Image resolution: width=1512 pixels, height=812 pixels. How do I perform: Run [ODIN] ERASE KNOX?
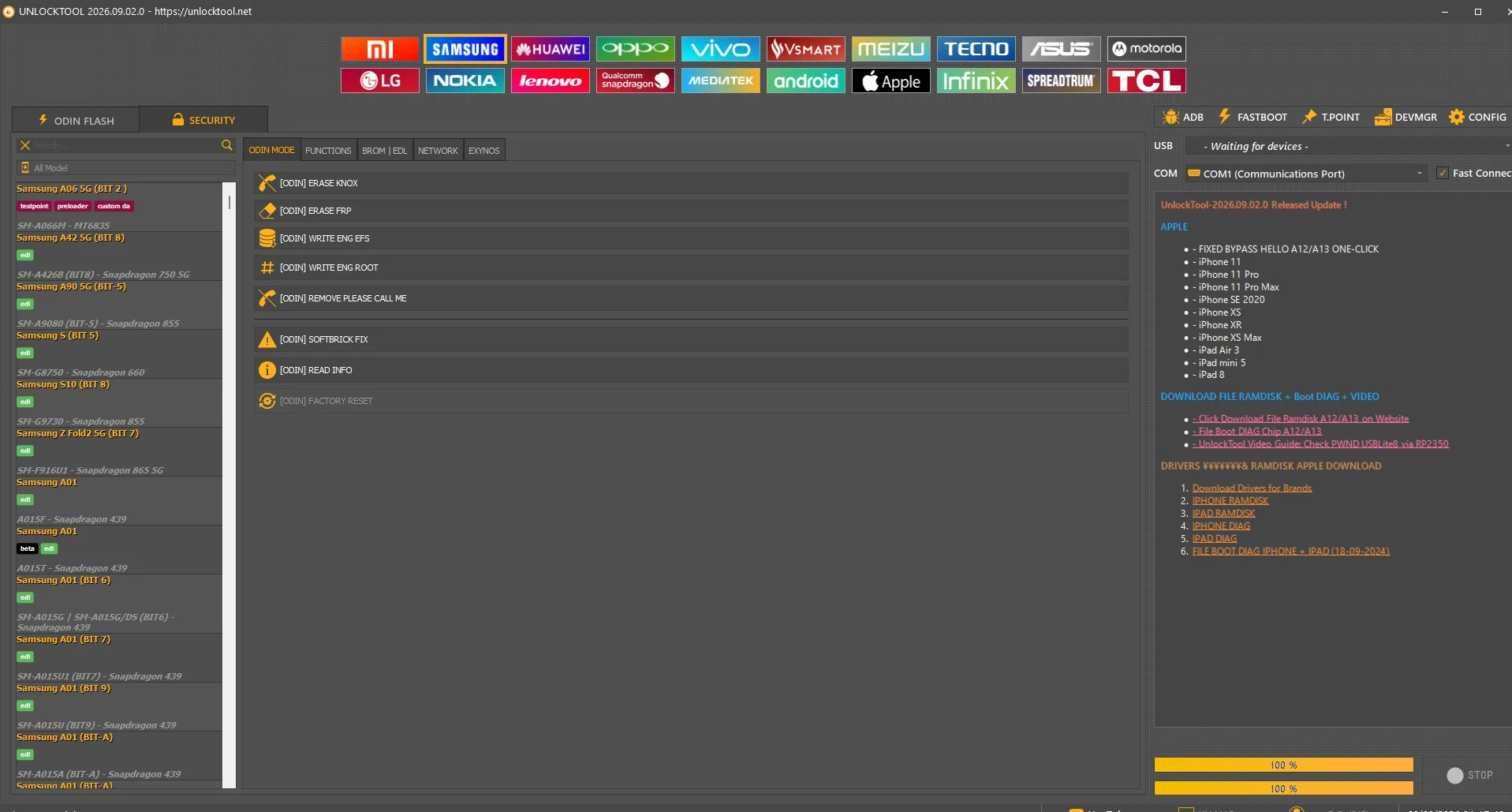(691, 183)
